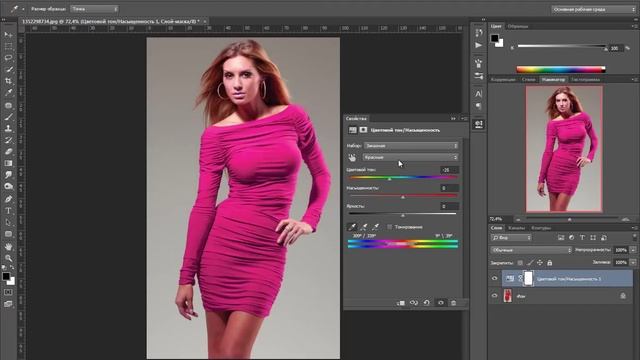This screenshot has width=640, height=360.
Task: Switch to the Контуры tab
Action: [x=541, y=228]
